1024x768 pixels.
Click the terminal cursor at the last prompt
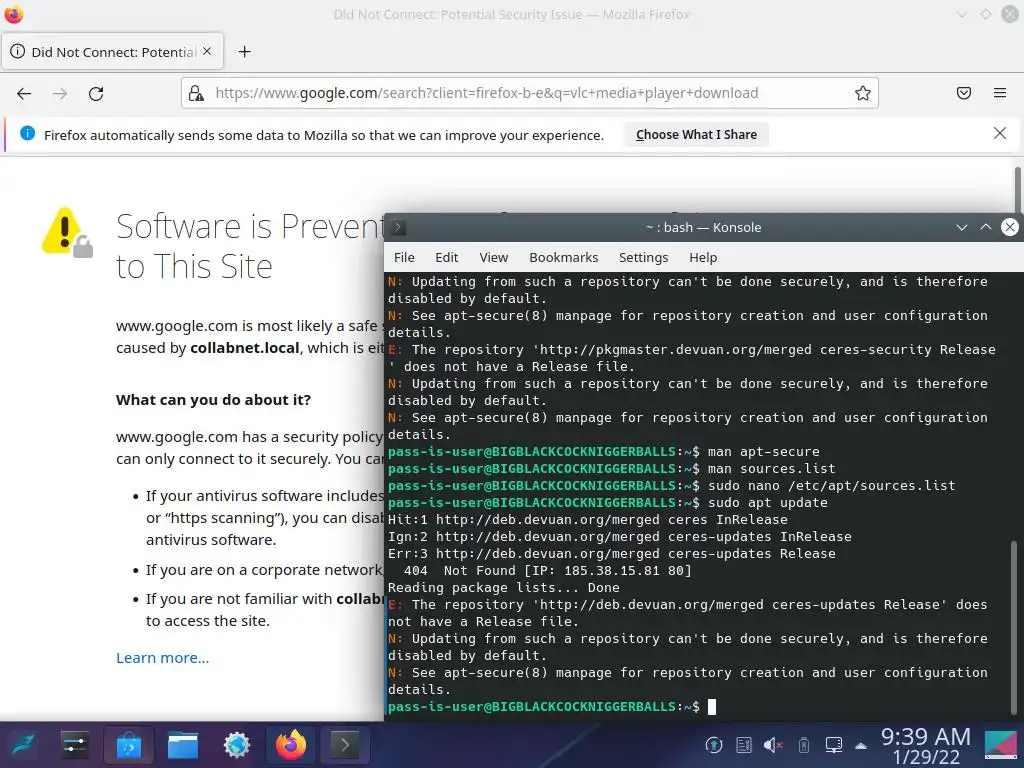click(x=712, y=707)
